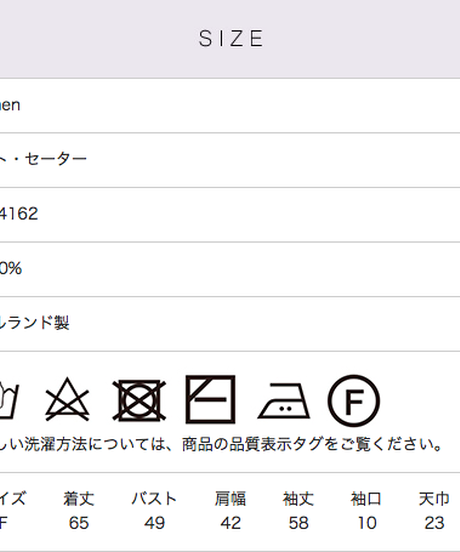Select the セーター category text
Screen dimensions: 460x552
pos(56,159)
